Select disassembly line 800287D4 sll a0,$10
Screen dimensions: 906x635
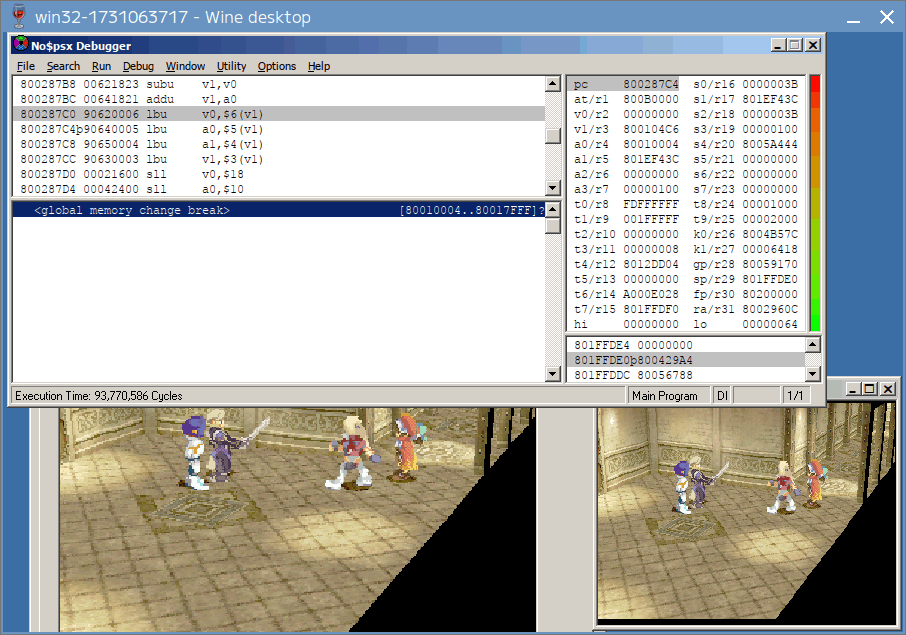tap(279, 190)
